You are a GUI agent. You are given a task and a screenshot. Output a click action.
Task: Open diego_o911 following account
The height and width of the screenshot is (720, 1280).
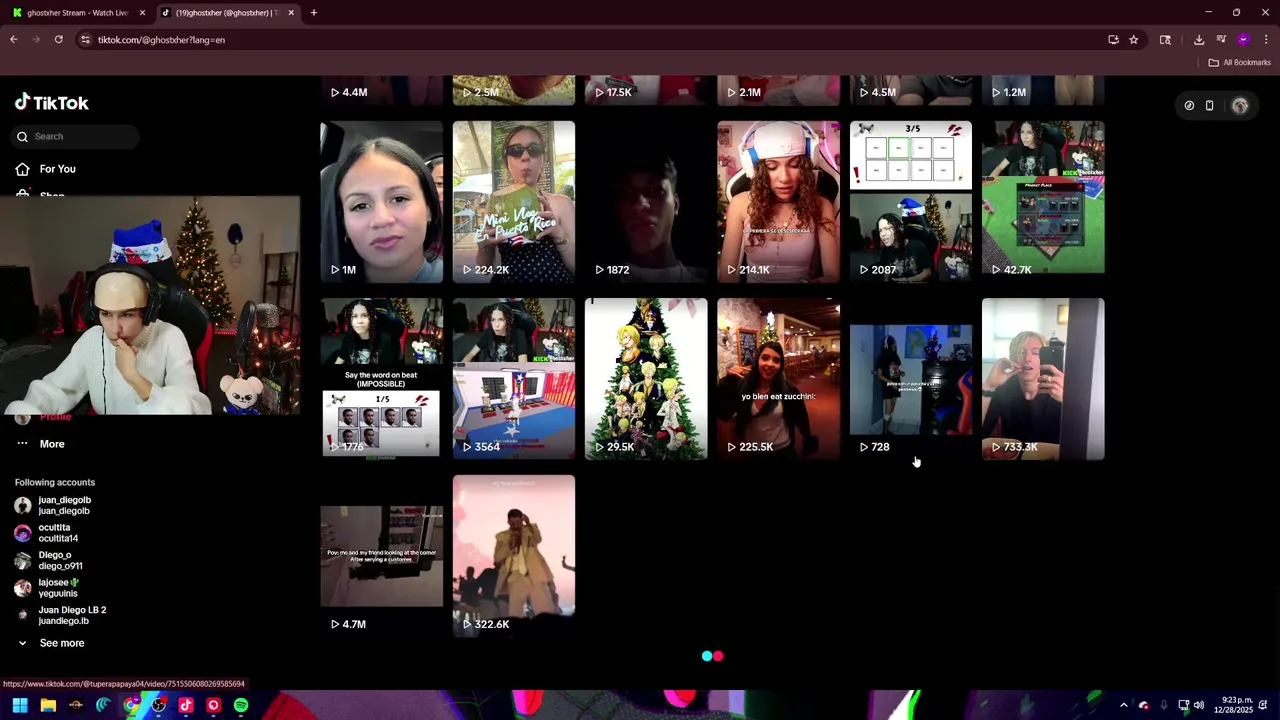(x=60, y=560)
